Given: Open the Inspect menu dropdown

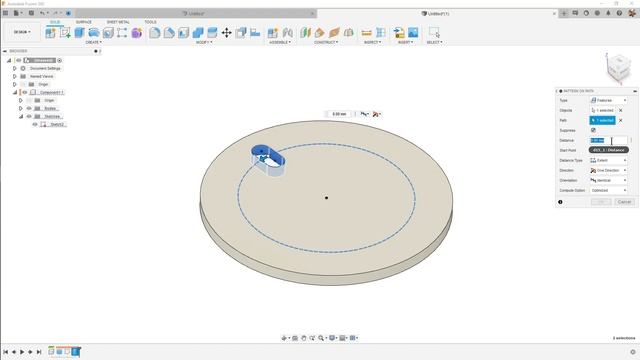Looking at the screenshot, I should (372, 42).
